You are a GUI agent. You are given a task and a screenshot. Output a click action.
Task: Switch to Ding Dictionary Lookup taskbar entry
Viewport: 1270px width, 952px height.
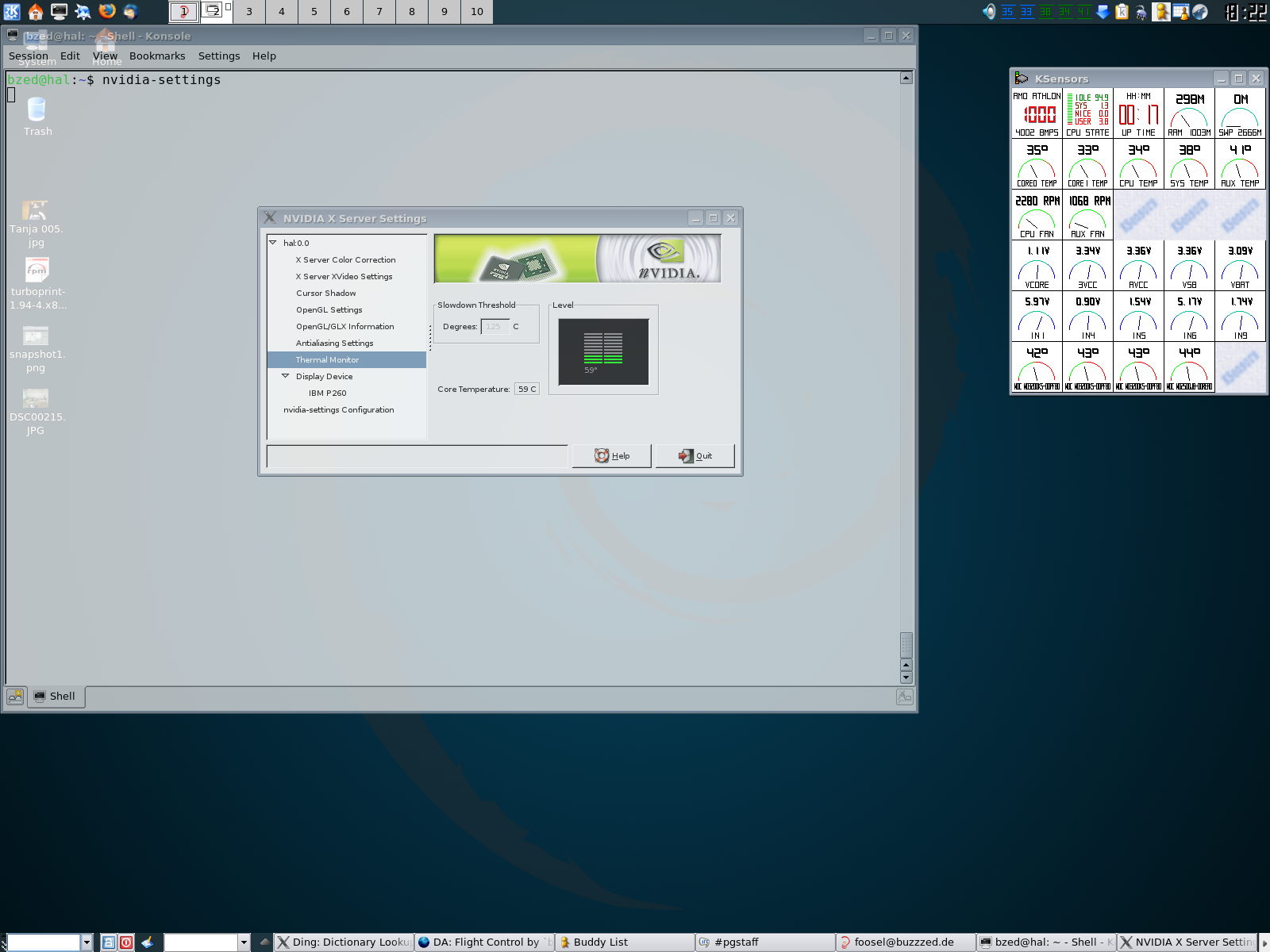point(344,942)
